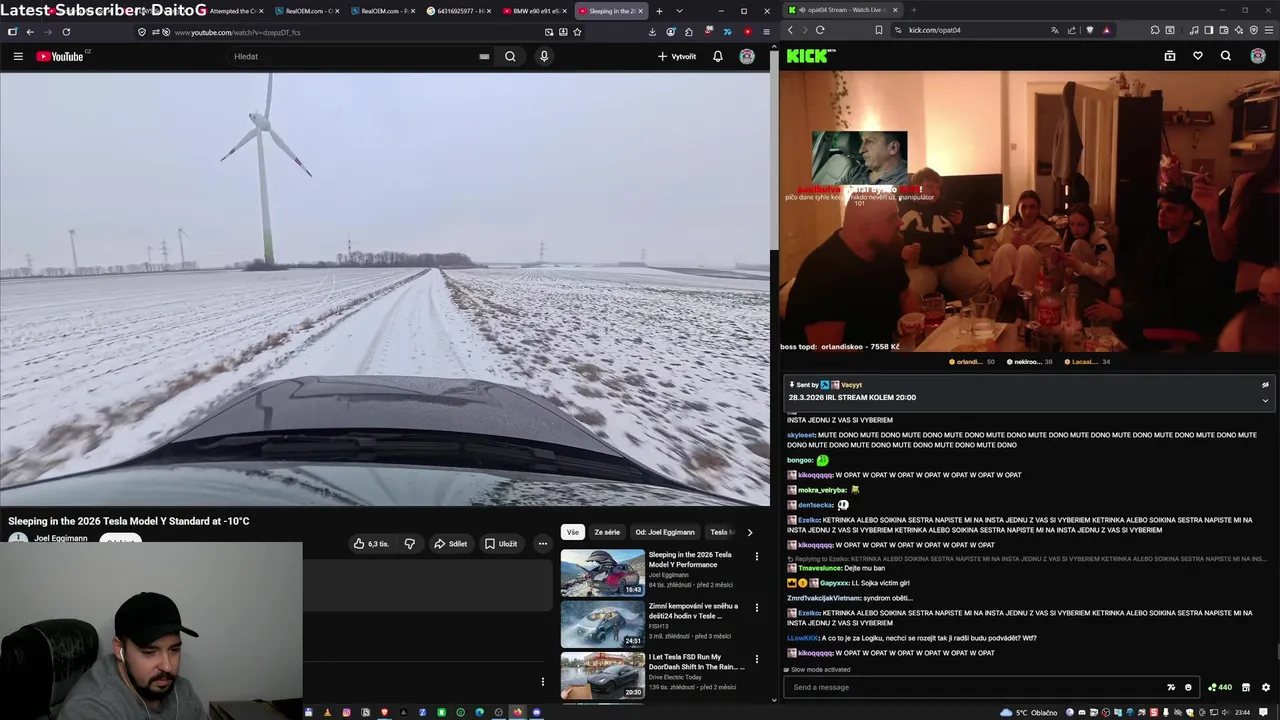1280x720 pixels.
Task: Save video with the Uložit button
Action: coord(501,544)
